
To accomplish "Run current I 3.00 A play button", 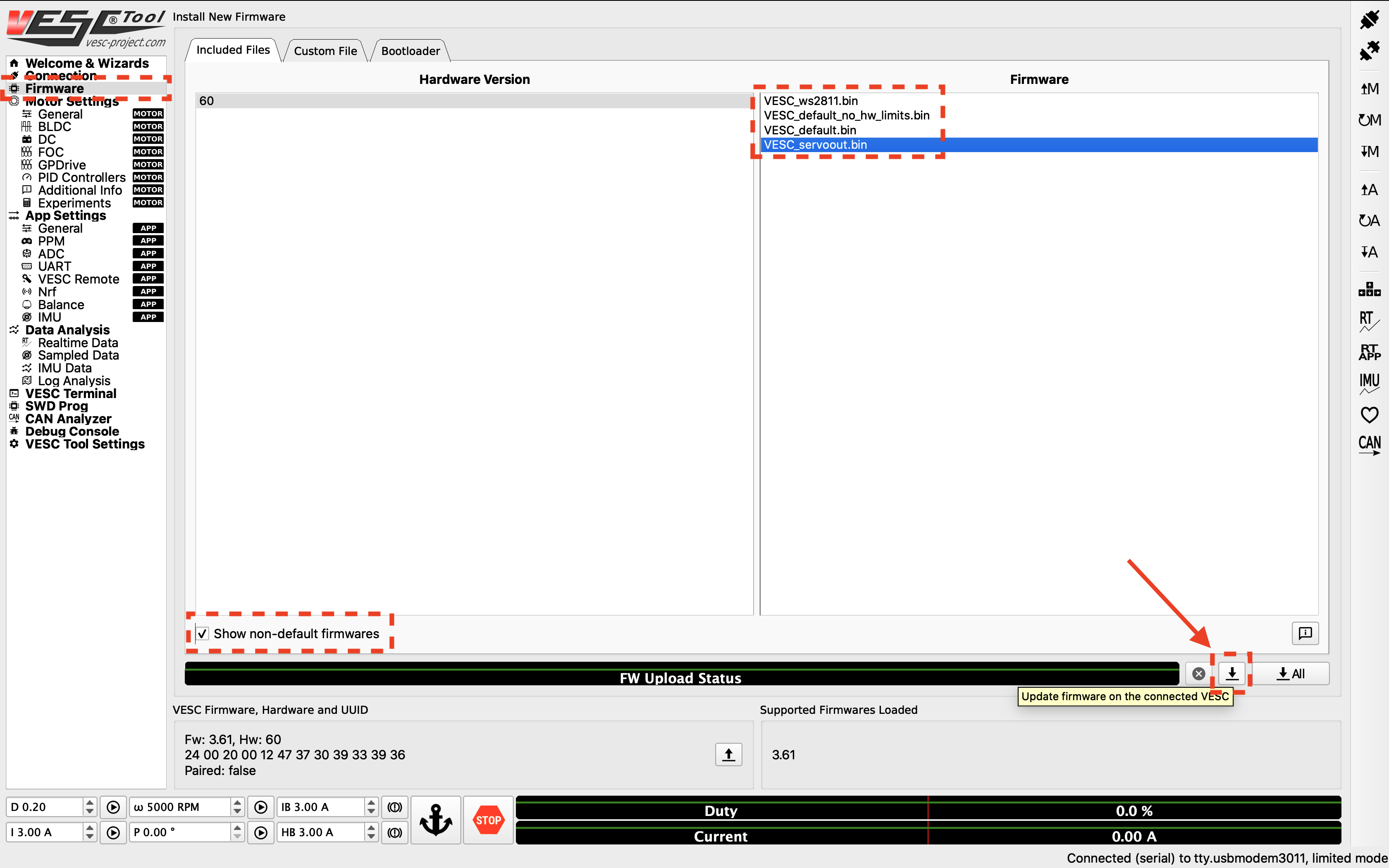I will (113, 832).
